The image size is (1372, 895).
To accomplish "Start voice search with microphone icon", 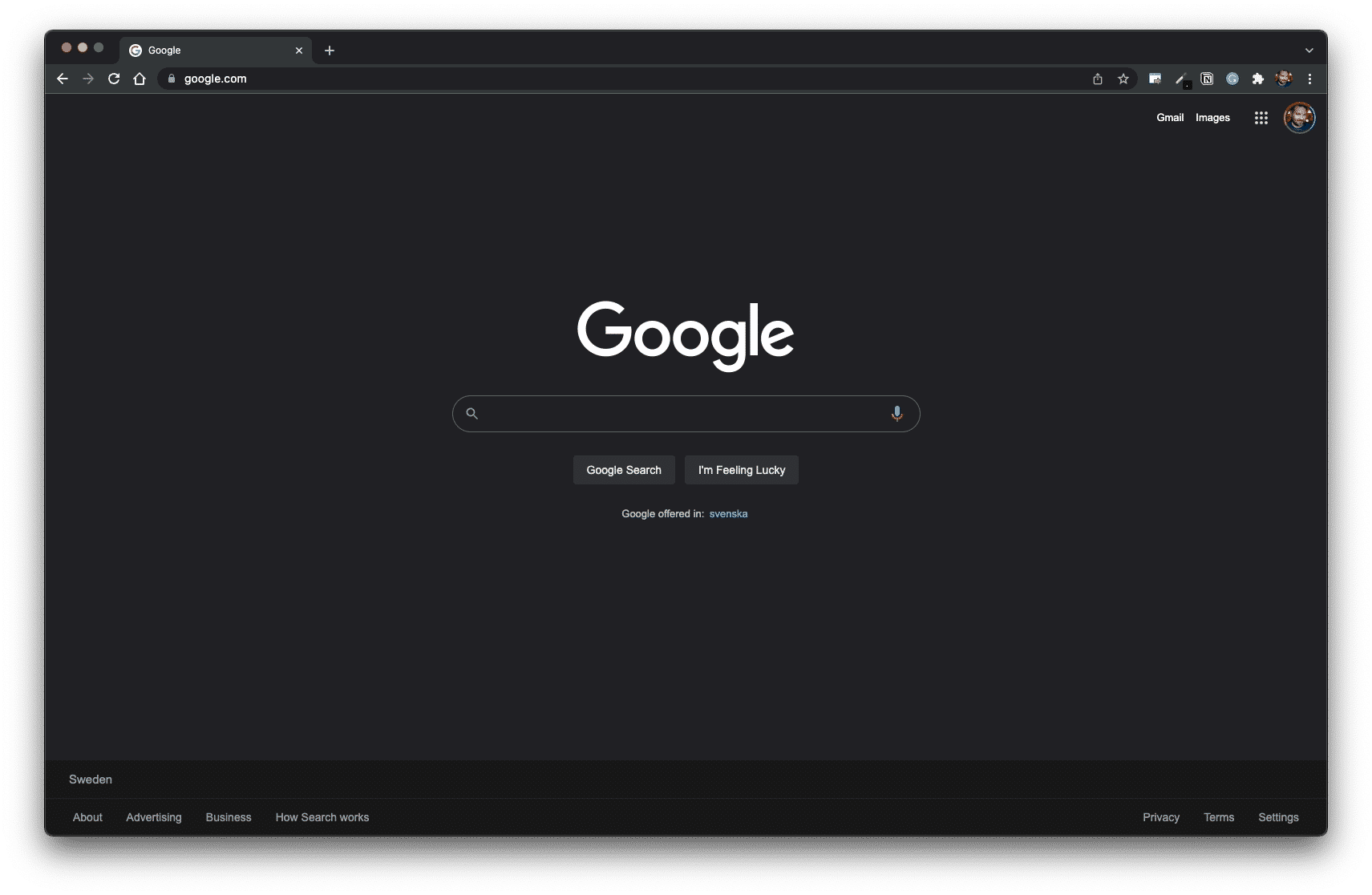I will click(897, 414).
